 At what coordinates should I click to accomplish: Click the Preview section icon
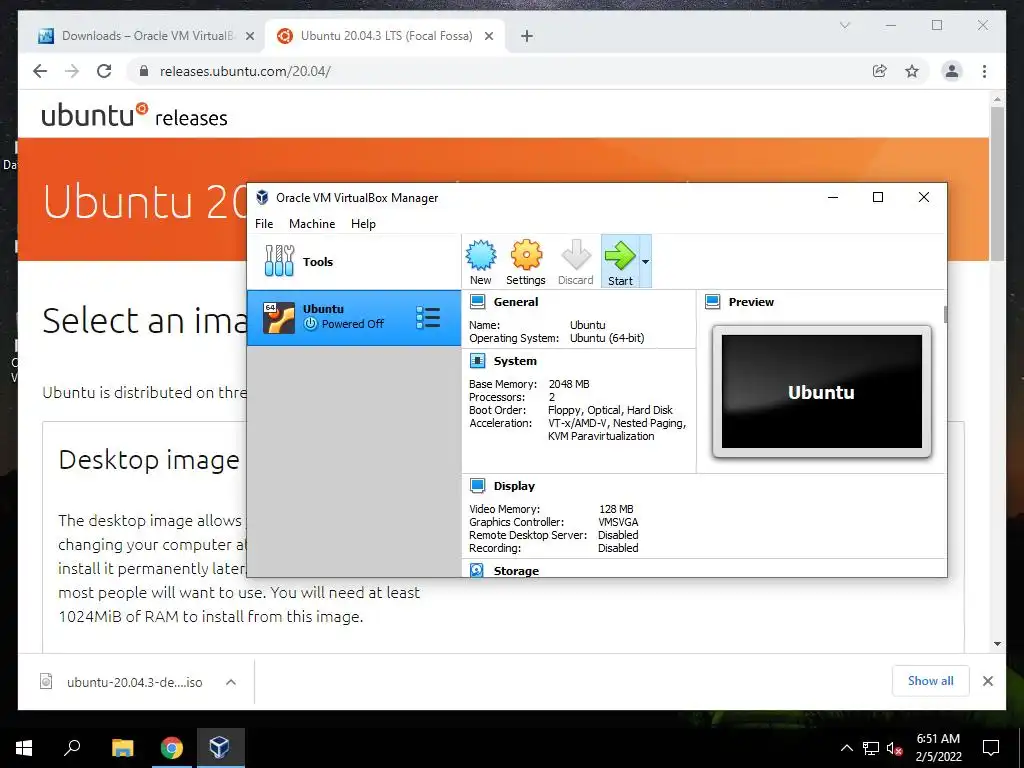click(712, 302)
